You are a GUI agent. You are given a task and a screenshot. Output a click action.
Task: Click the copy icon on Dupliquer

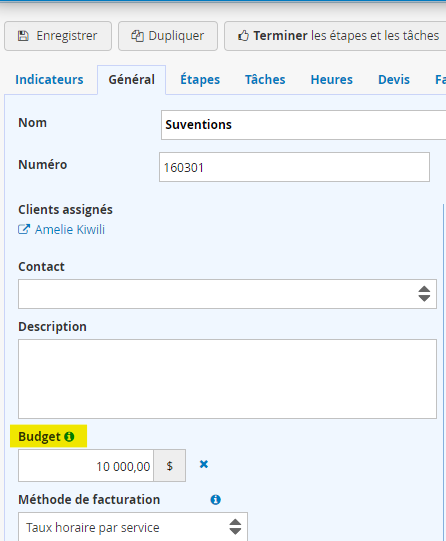coord(137,36)
